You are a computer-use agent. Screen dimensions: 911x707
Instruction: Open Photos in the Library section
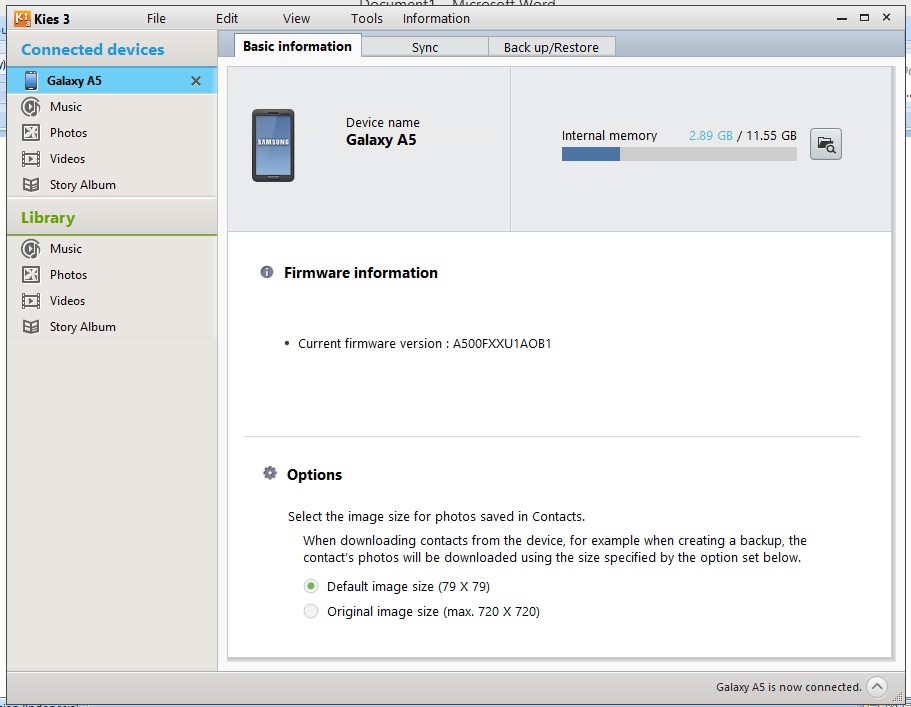68,274
